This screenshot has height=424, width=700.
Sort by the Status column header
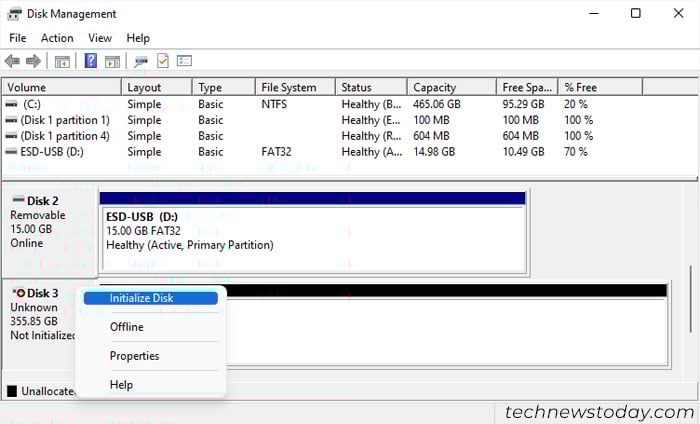[371, 87]
